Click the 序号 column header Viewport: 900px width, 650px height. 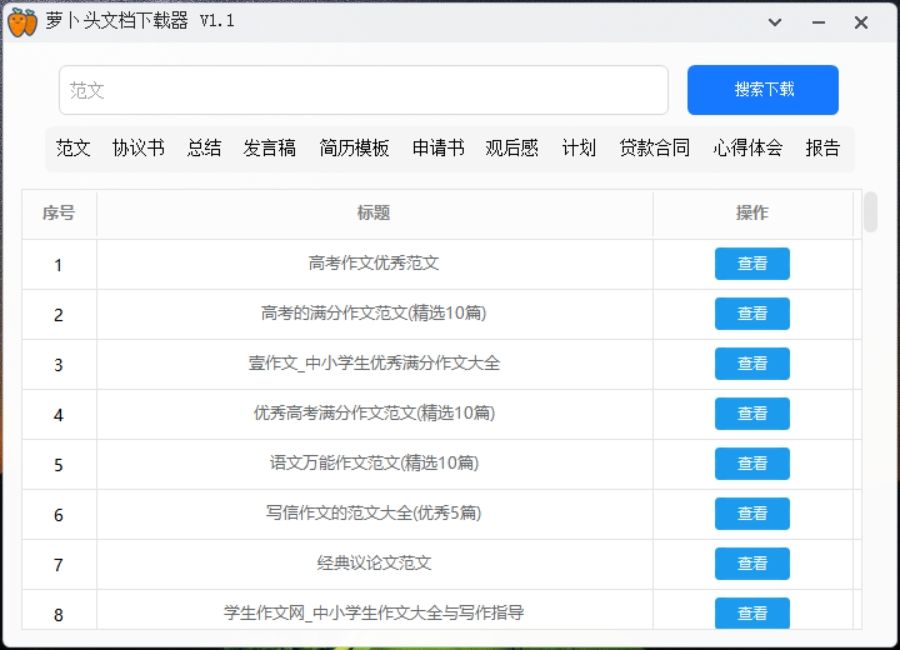[x=59, y=213]
